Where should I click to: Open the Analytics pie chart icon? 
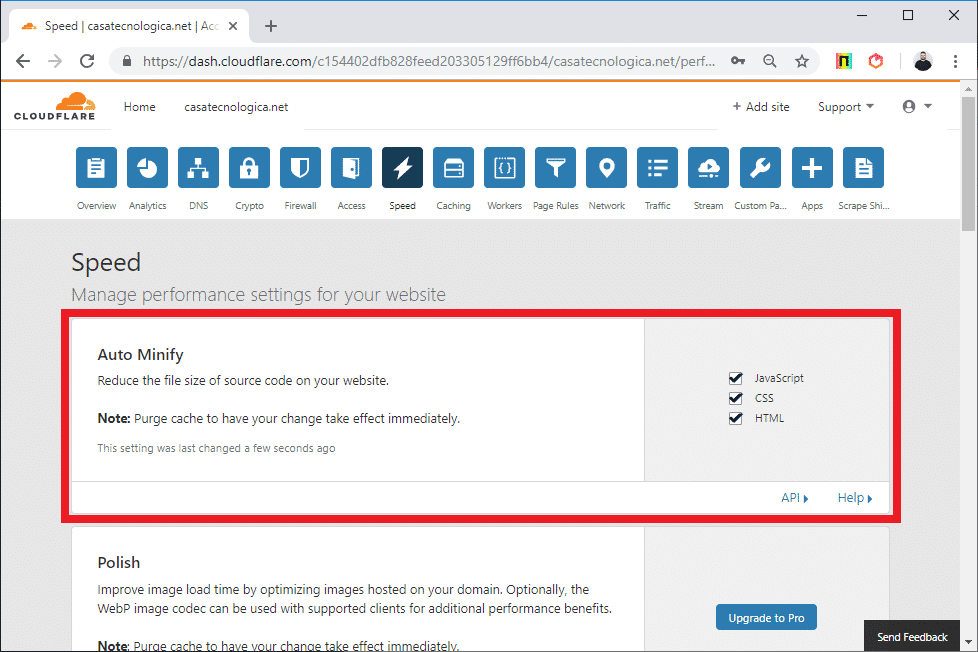(147, 167)
